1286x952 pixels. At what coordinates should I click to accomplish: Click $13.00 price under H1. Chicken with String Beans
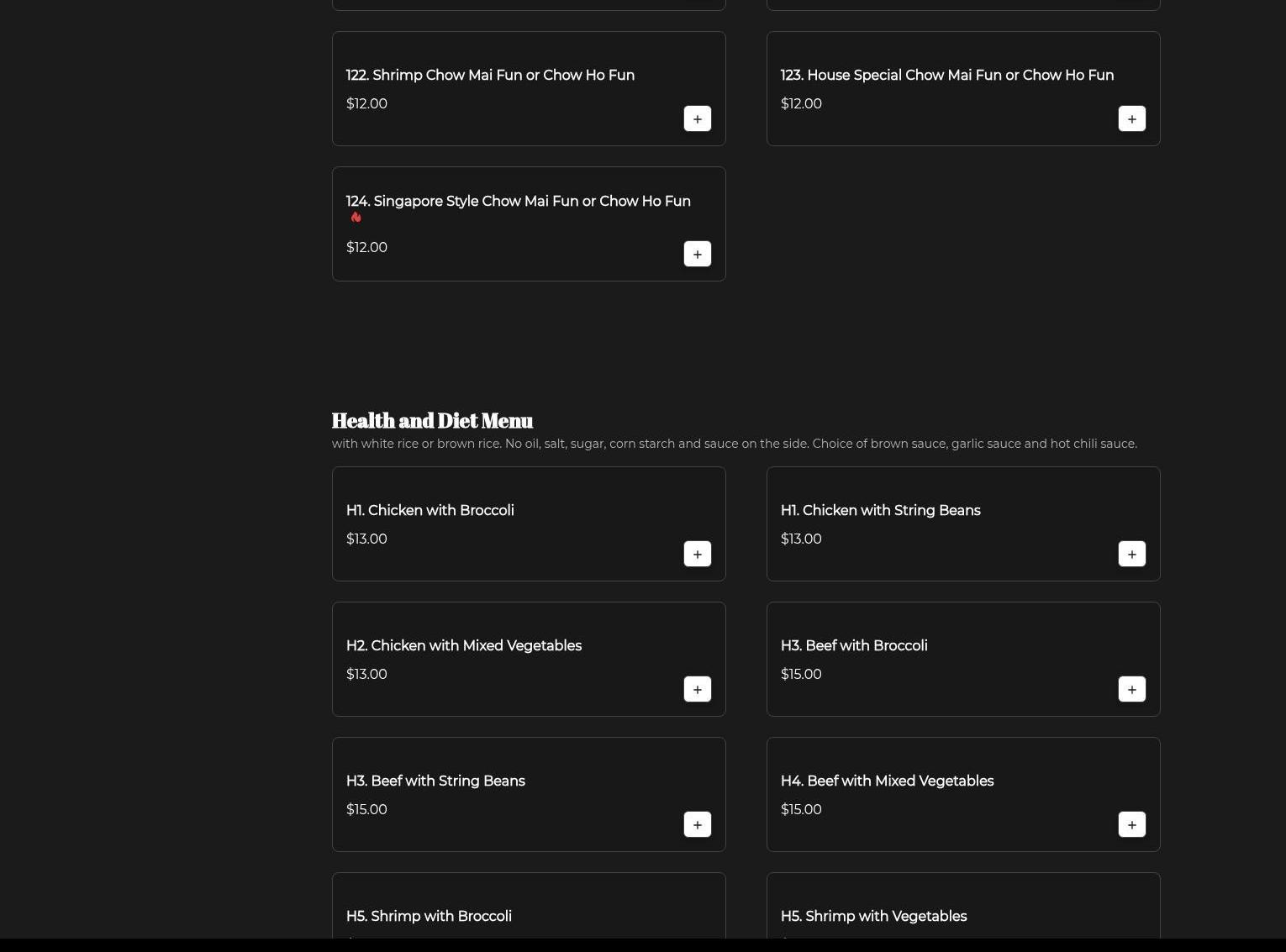[x=801, y=539]
